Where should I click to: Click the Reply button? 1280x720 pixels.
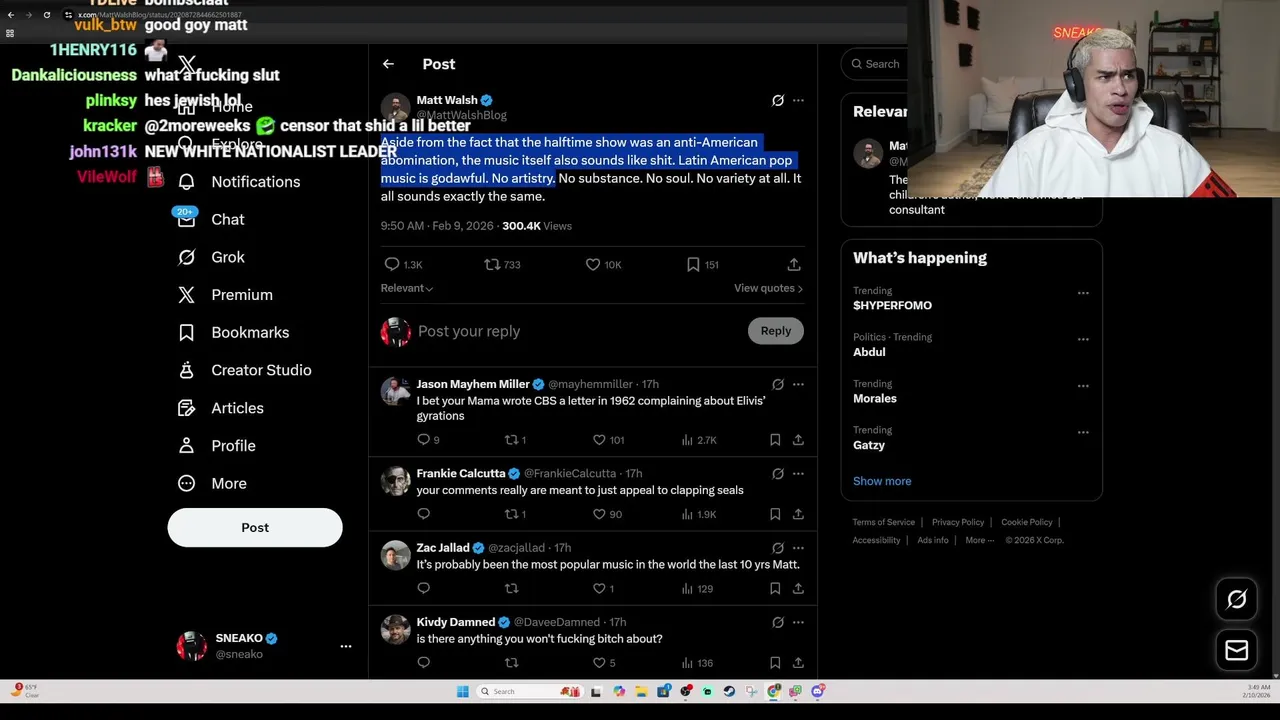coord(776,331)
